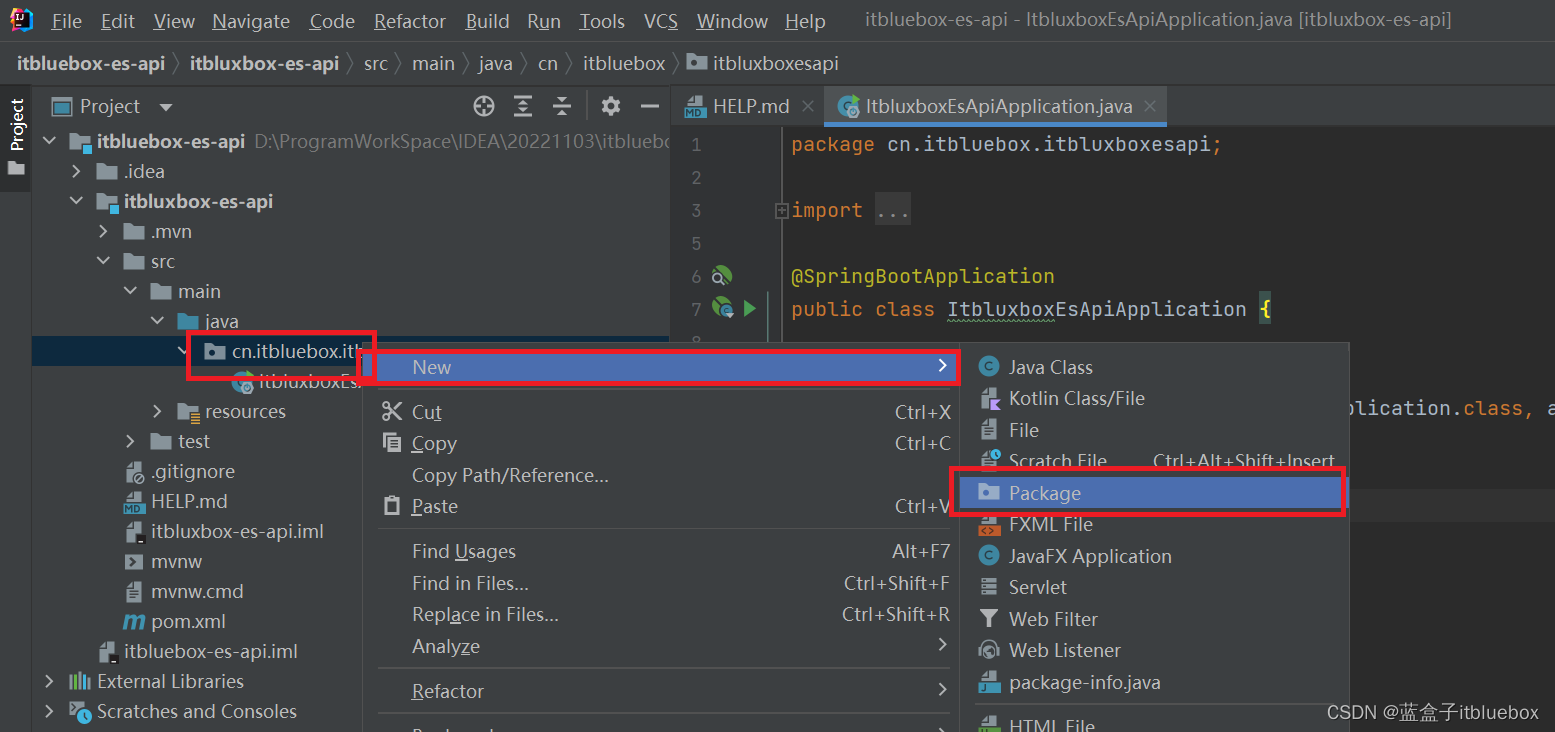Select Java Class in New submenu
Image resolution: width=1555 pixels, height=732 pixels.
coord(1154,367)
